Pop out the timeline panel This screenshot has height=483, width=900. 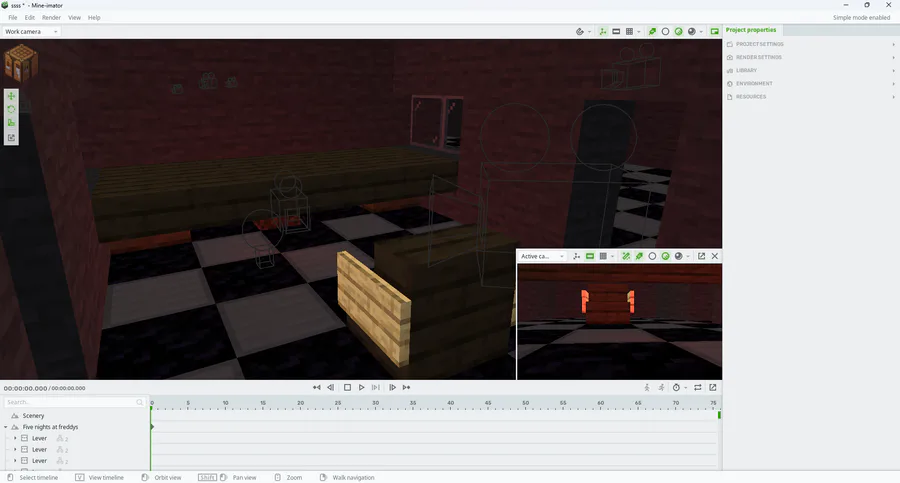point(713,388)
